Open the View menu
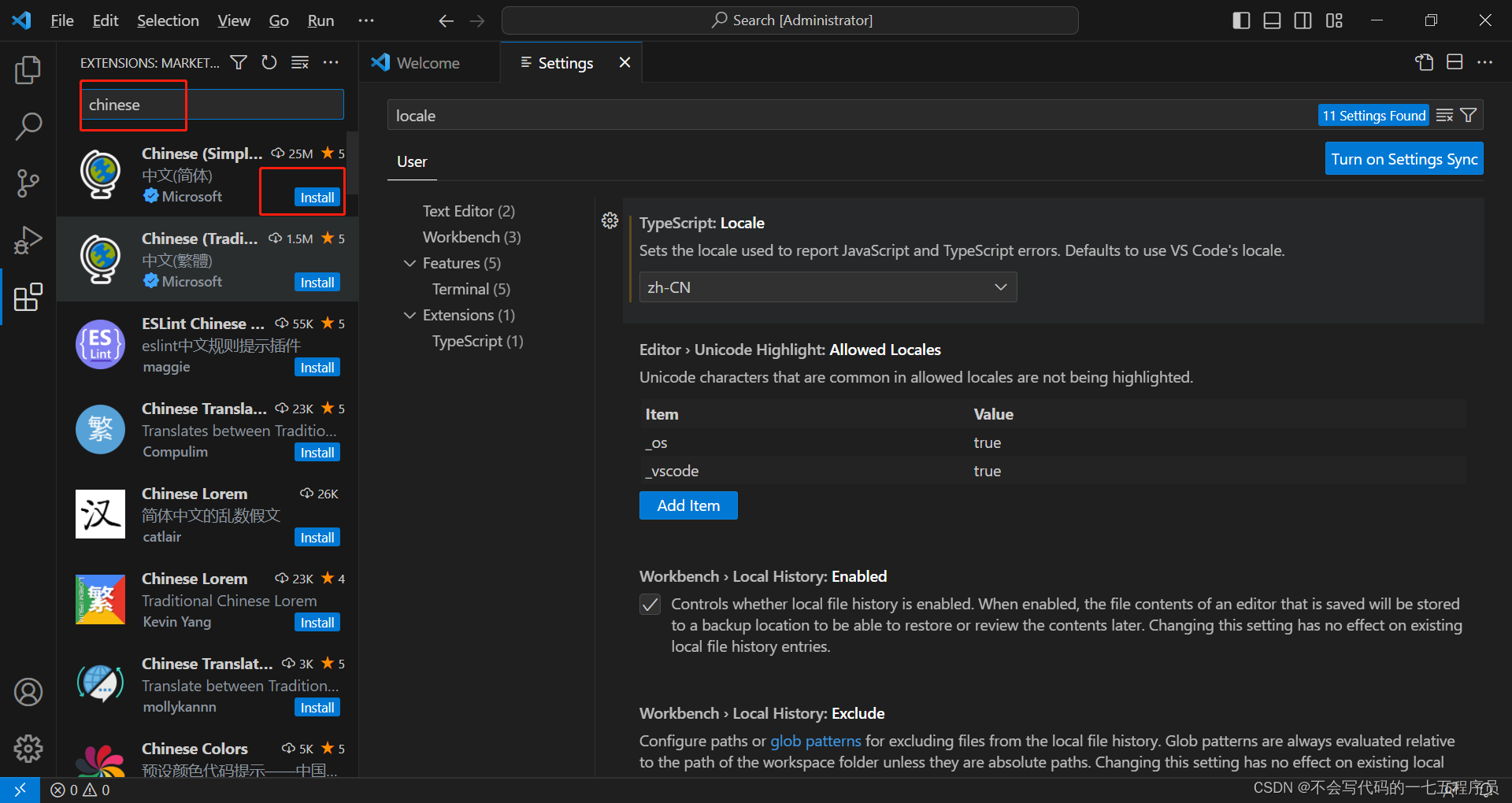Viewport: 1512px width, 803px height. 234,20
